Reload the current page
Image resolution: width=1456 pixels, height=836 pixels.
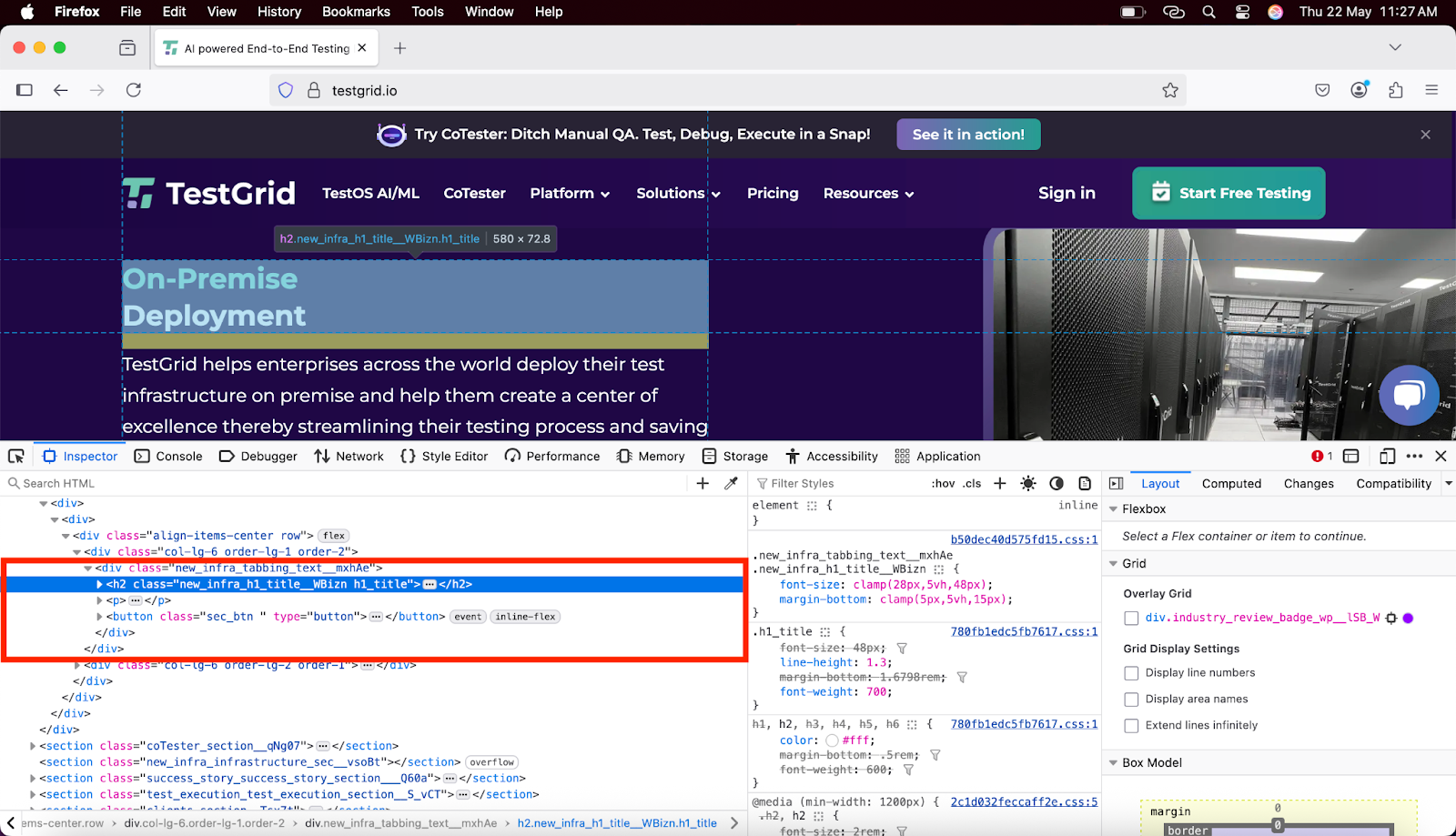[x=134, y=89]
